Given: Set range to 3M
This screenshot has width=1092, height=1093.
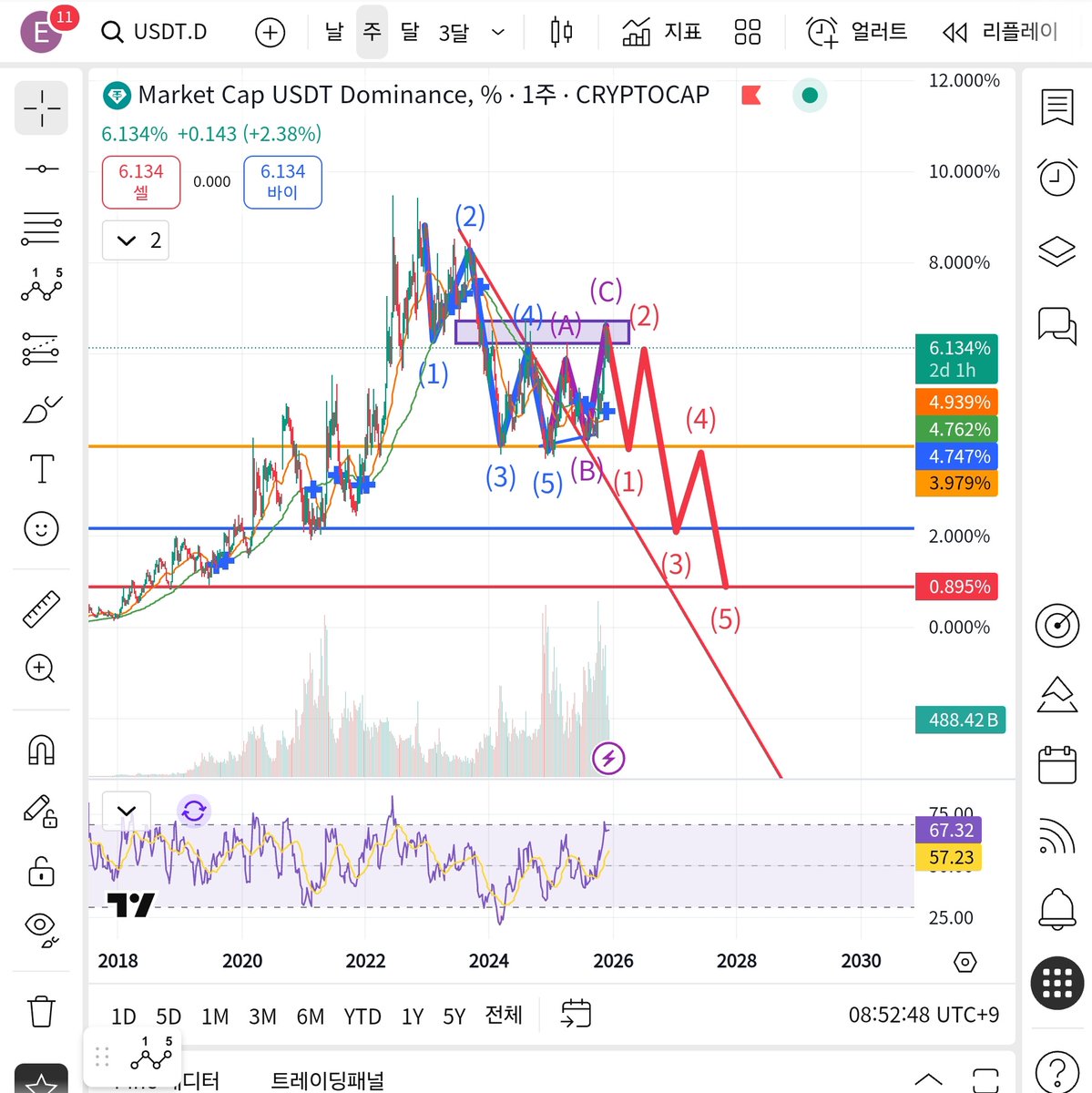Looking at the screenshot, I should pos(262,1016).
